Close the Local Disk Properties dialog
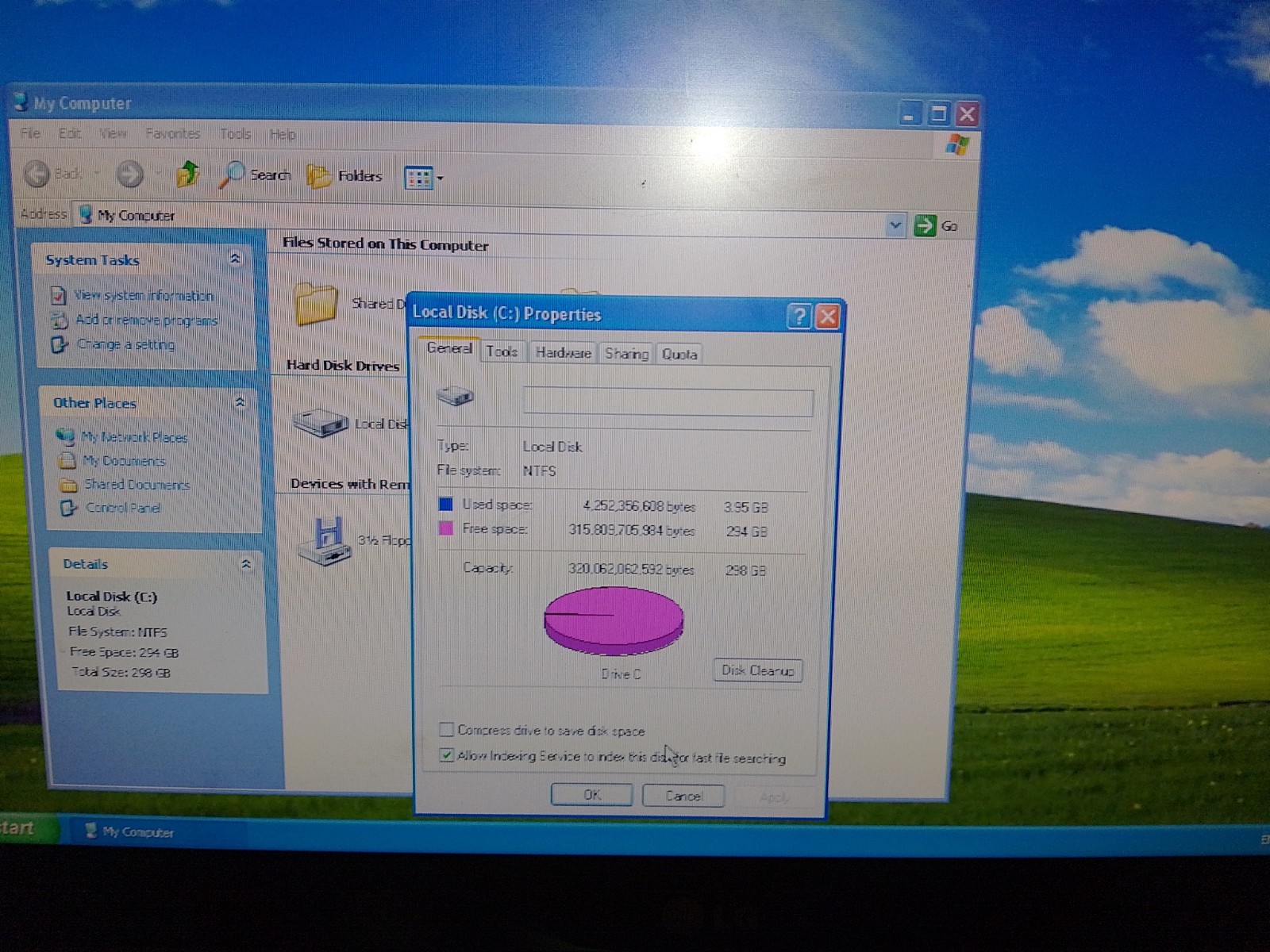 pos(827,317)
